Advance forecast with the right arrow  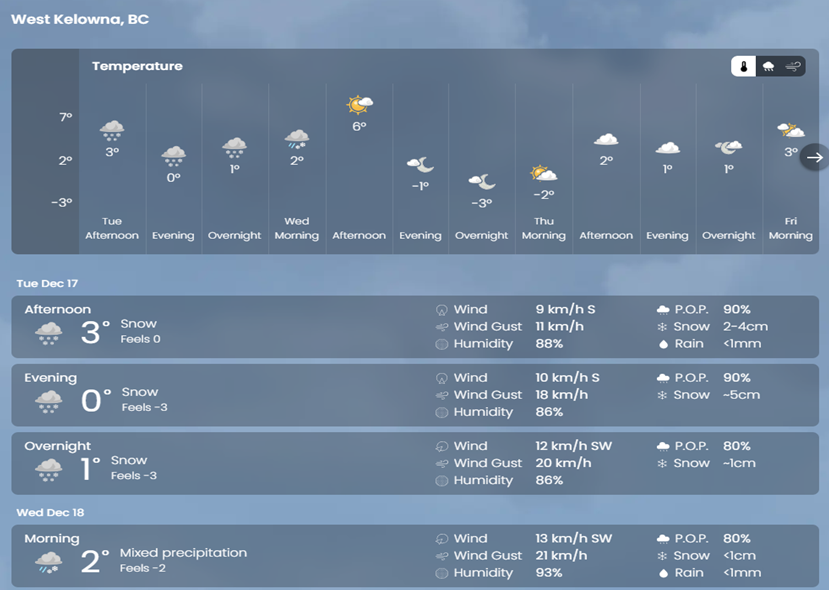click(x=814, y=157)
